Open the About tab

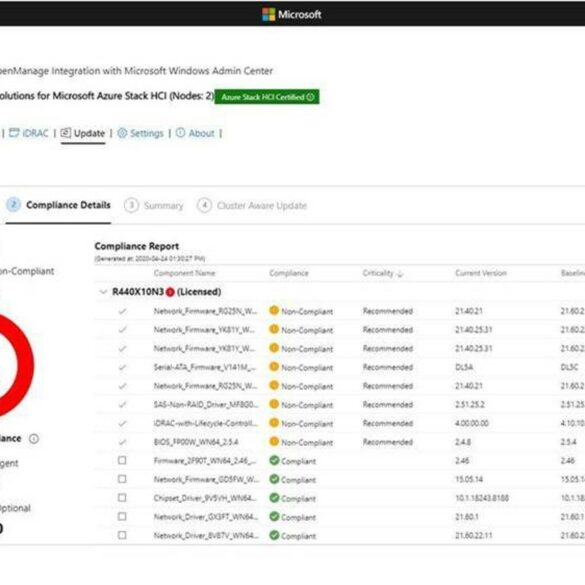click(x=195, y=133)
